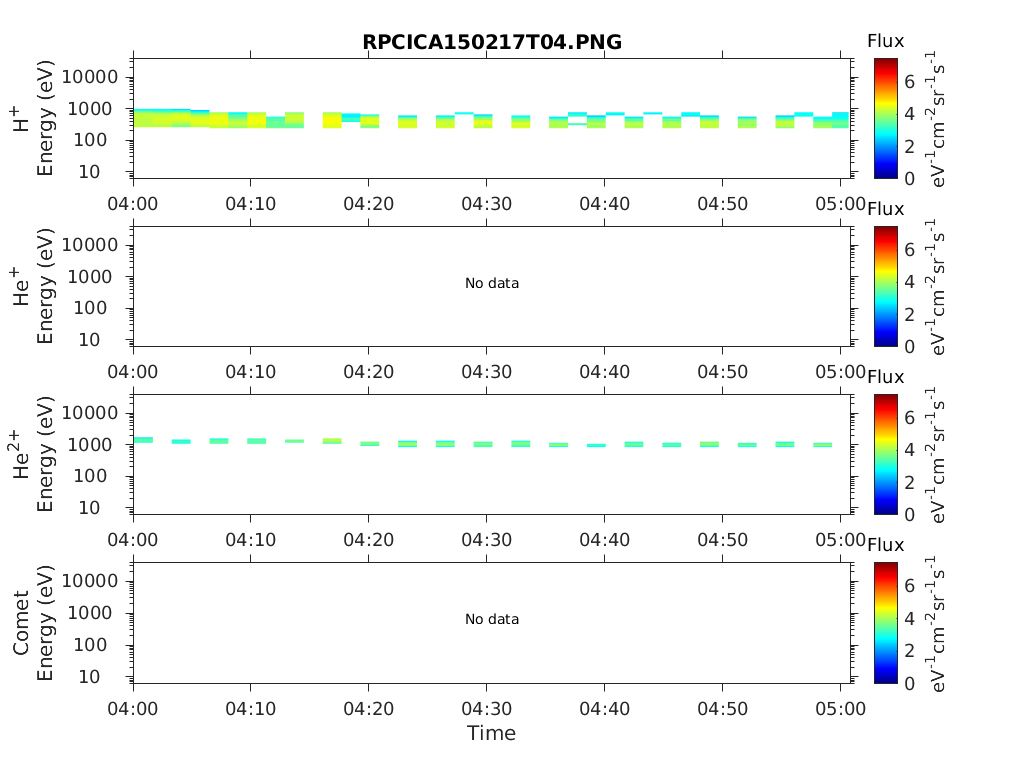Click the He2+ Energy (eV) axis label
The height and width of the screenshot is (768, 1024).
(44, 454)
